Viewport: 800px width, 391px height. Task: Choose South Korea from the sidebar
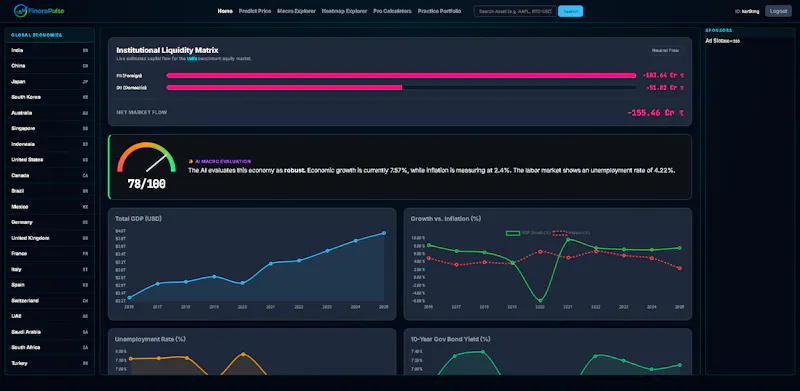[x=49, y=97]
